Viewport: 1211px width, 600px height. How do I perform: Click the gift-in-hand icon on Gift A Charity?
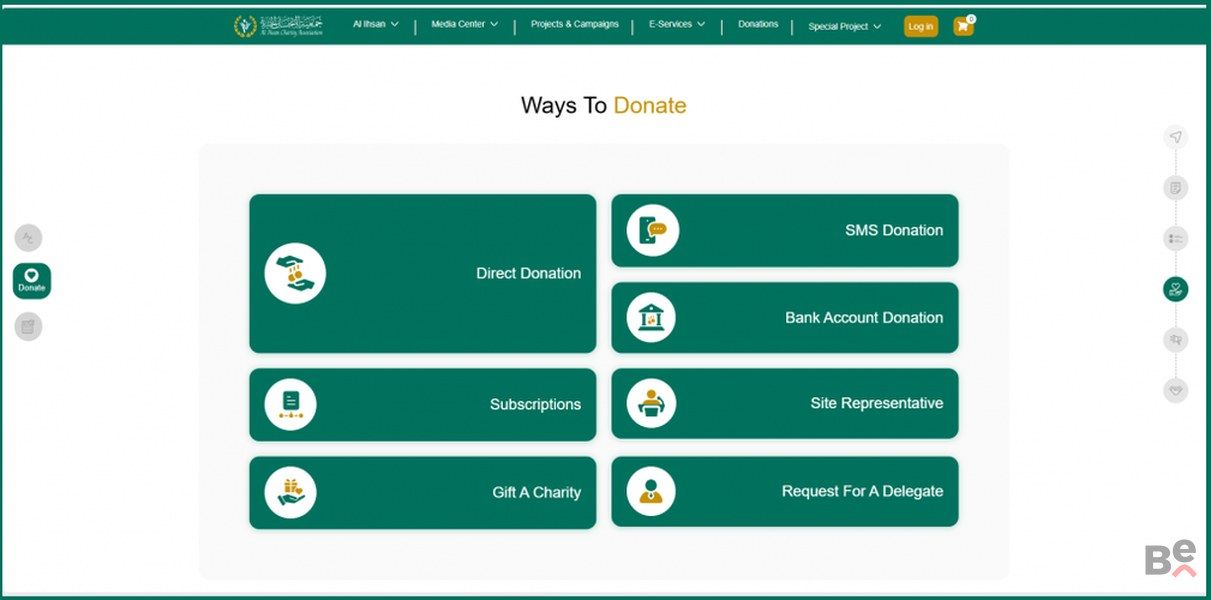pyautogui.click(x=290, y=492)
